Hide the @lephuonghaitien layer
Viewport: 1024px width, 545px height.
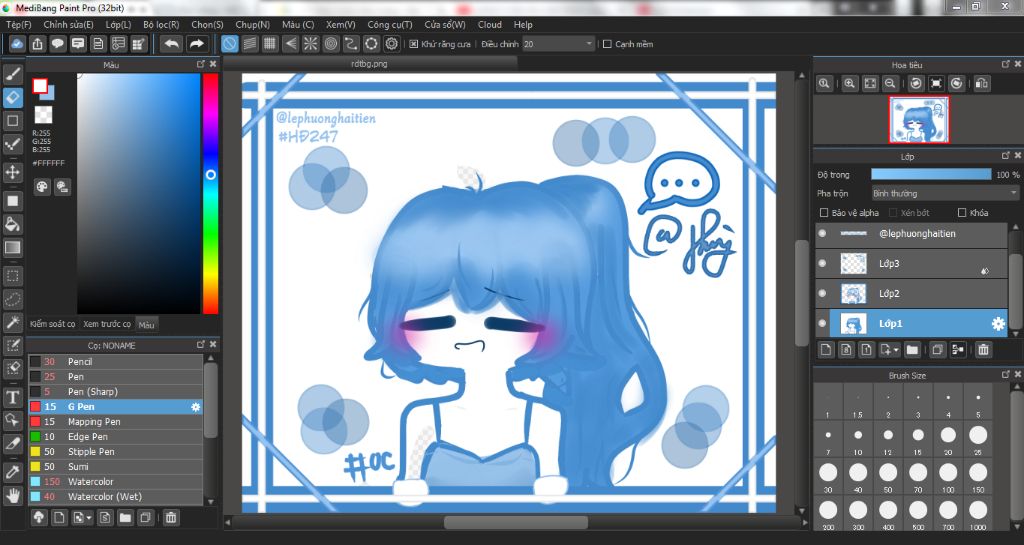coord(822,233)
